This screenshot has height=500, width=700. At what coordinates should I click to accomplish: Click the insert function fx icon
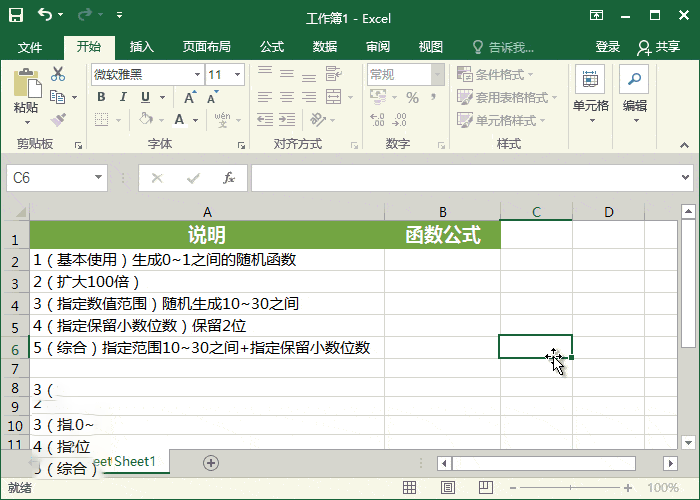229,178
